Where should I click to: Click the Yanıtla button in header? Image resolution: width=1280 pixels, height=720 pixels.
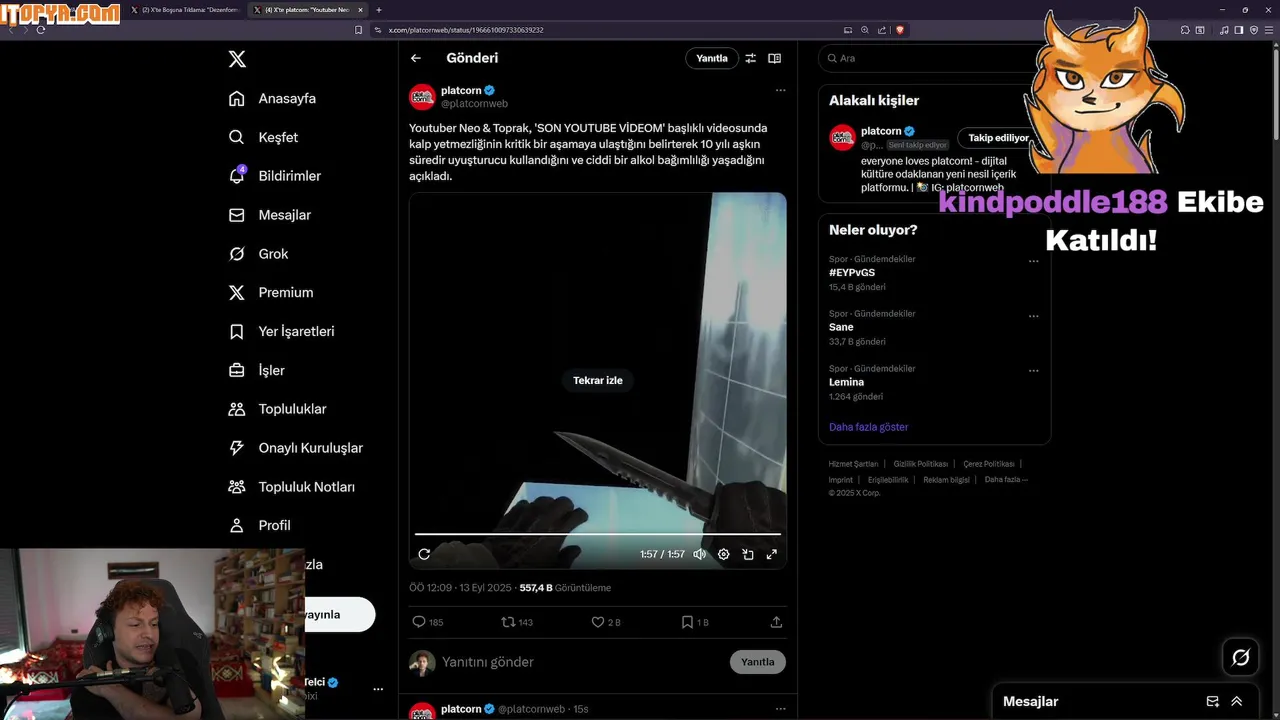pos(712,58)
